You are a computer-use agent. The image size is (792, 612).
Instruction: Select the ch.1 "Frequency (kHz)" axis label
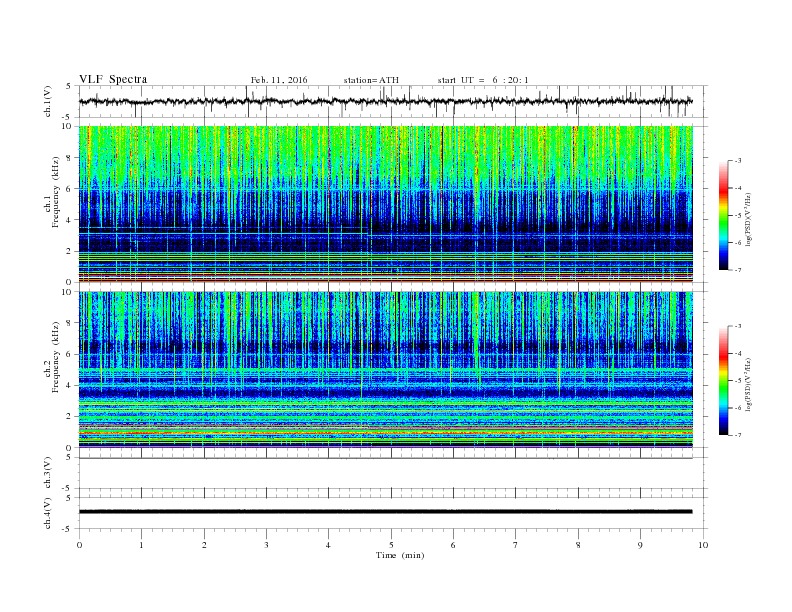[55, 192]
